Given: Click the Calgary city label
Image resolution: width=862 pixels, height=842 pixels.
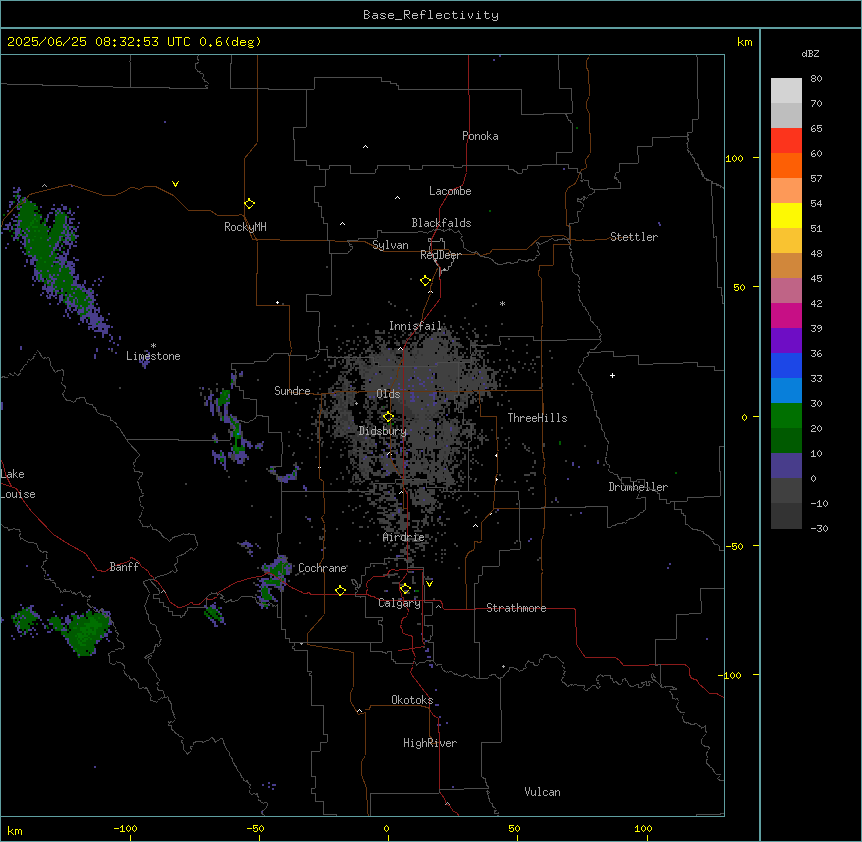Looking at the screenshot, I should coord(400,603).
